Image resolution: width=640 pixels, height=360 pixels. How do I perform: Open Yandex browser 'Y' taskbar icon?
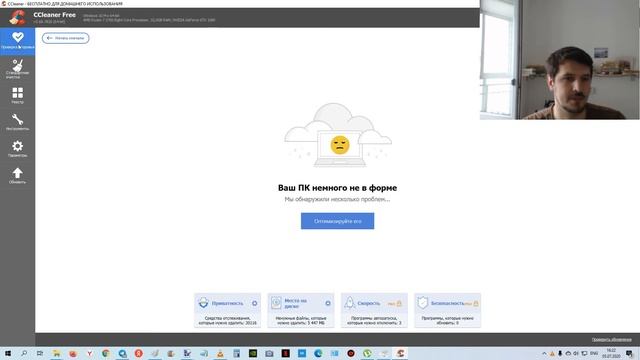89,353
